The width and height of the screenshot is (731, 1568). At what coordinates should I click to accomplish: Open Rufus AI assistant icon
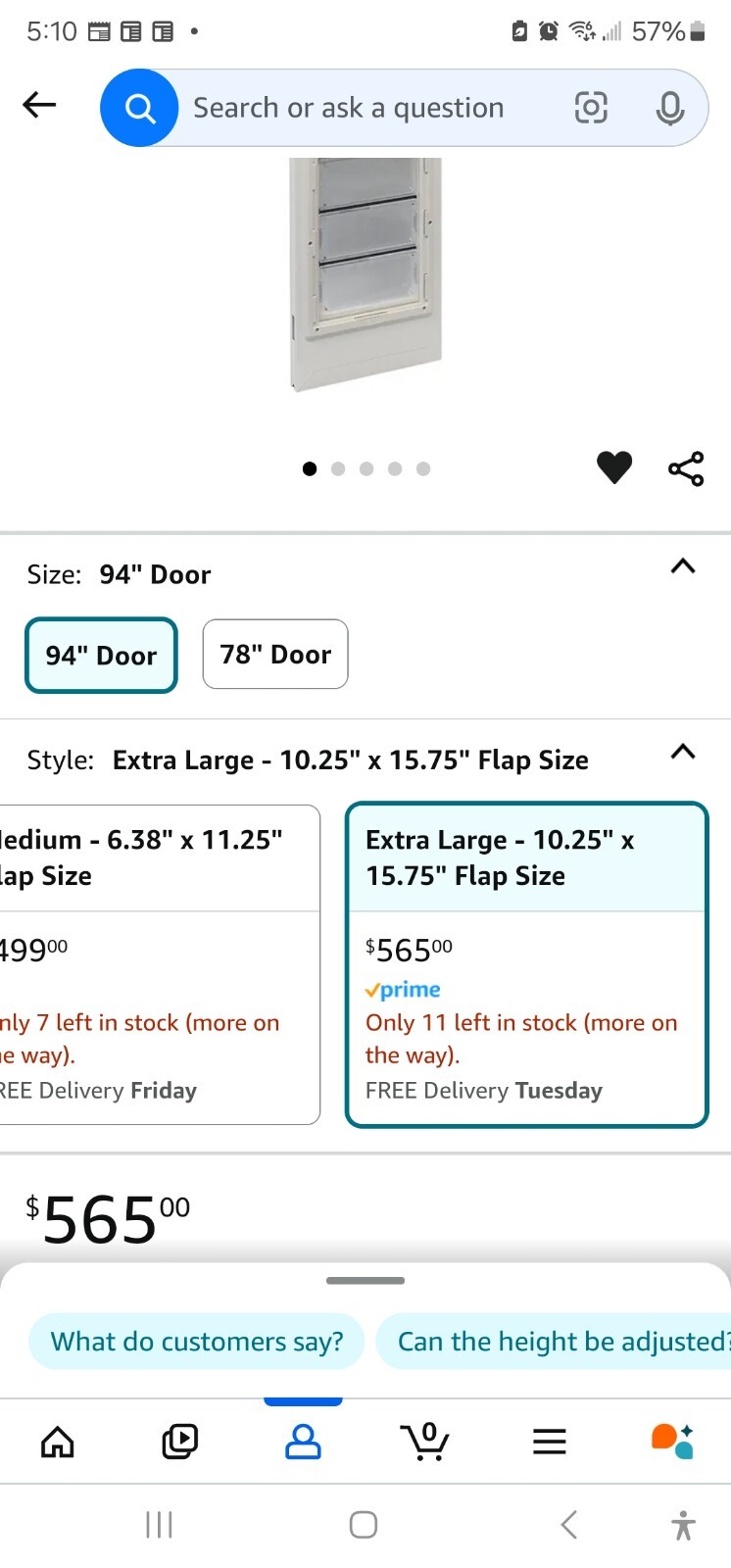click(x=672, y=1441)
